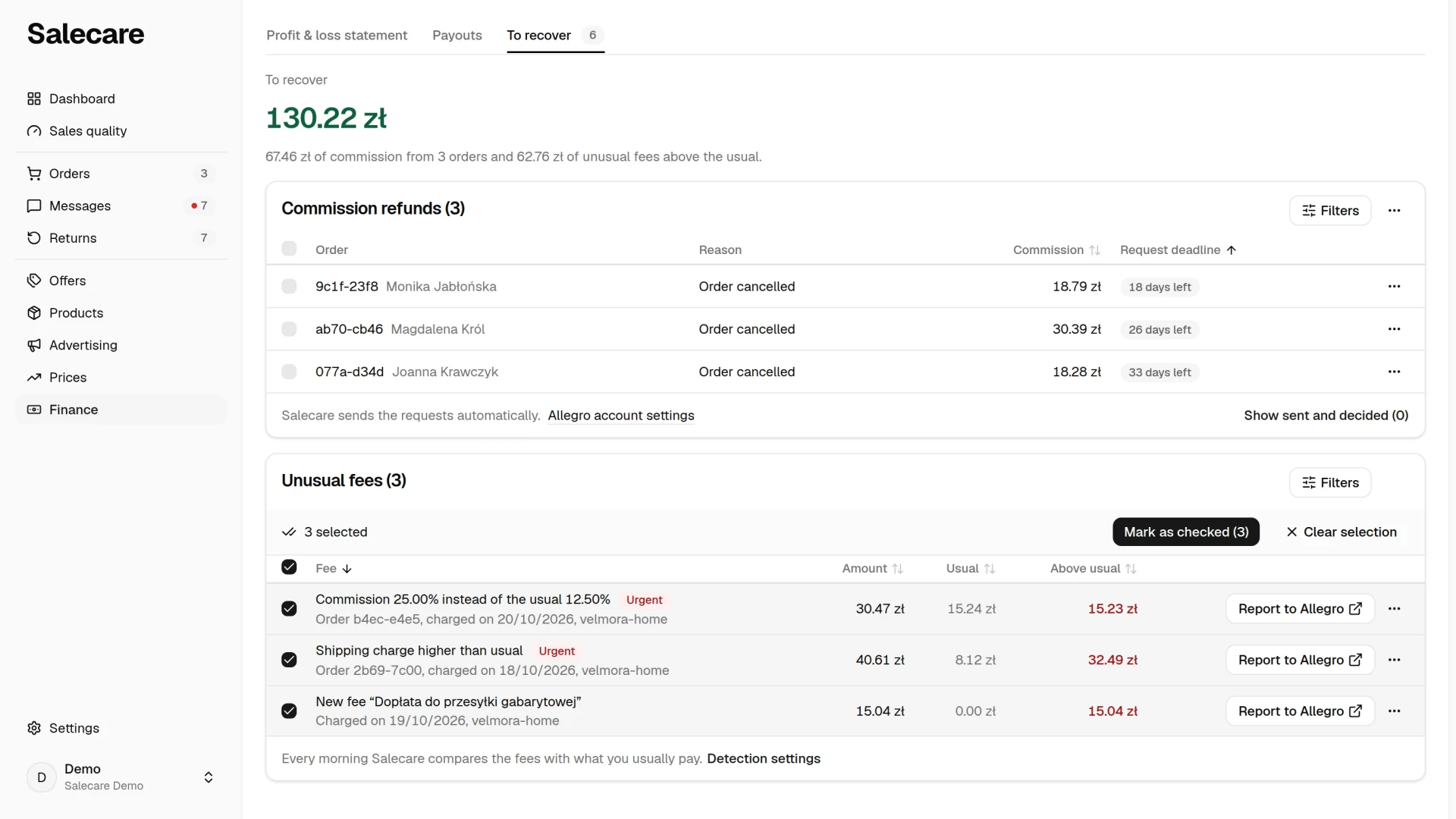Open Allegro account settings link

point(621,416)
